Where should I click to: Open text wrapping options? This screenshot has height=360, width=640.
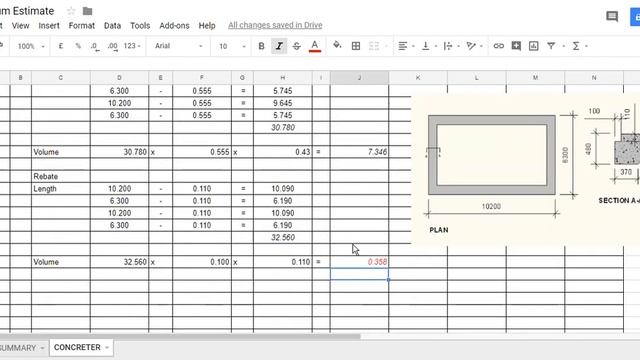point(448,46)
